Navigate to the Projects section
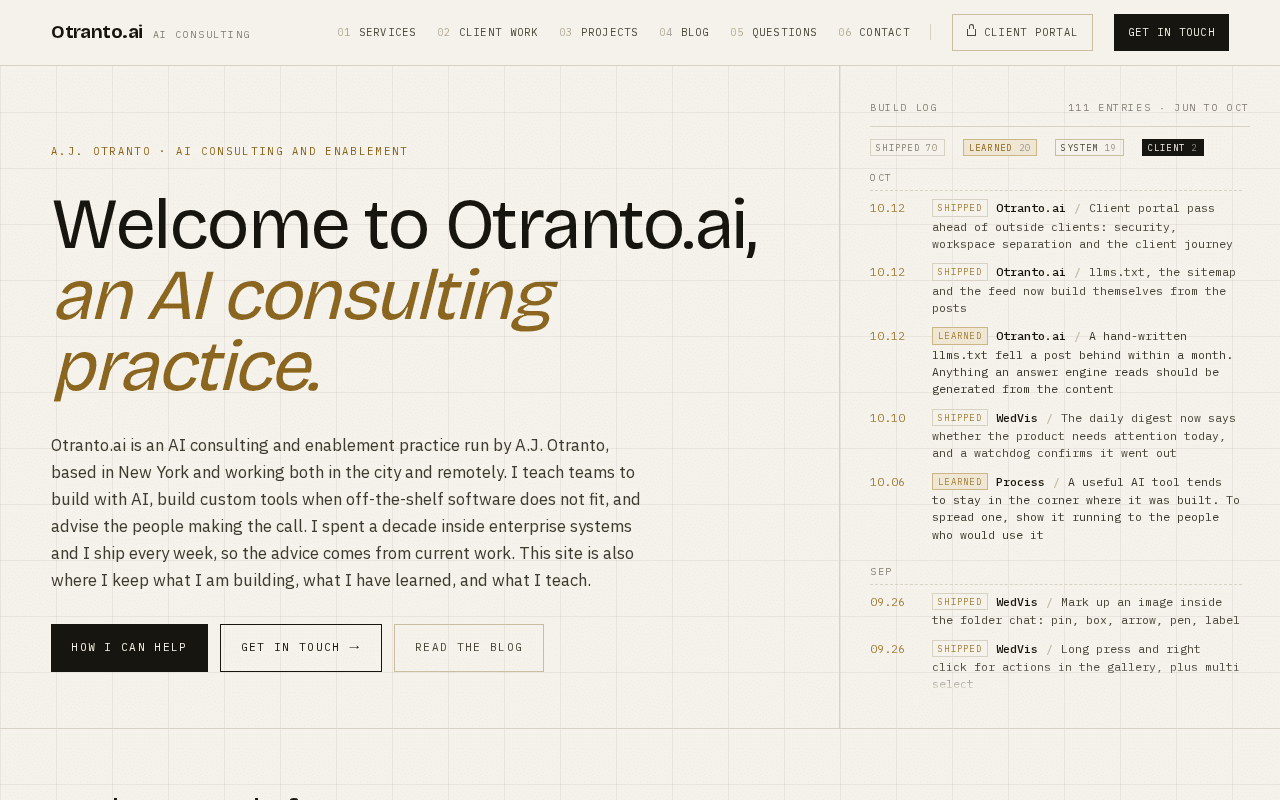The image size is (1280, 800). 599,32
